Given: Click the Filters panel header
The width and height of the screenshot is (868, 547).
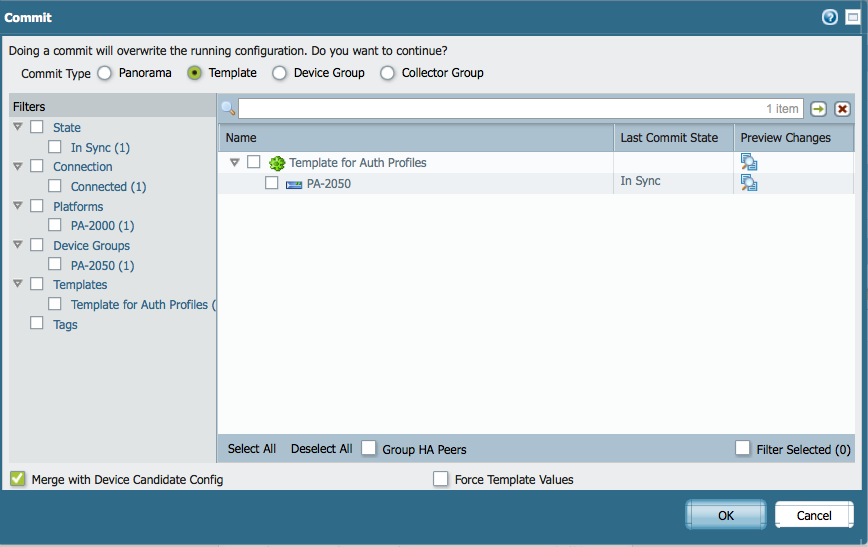Looking at the screenshot, I should click(112, 106).
